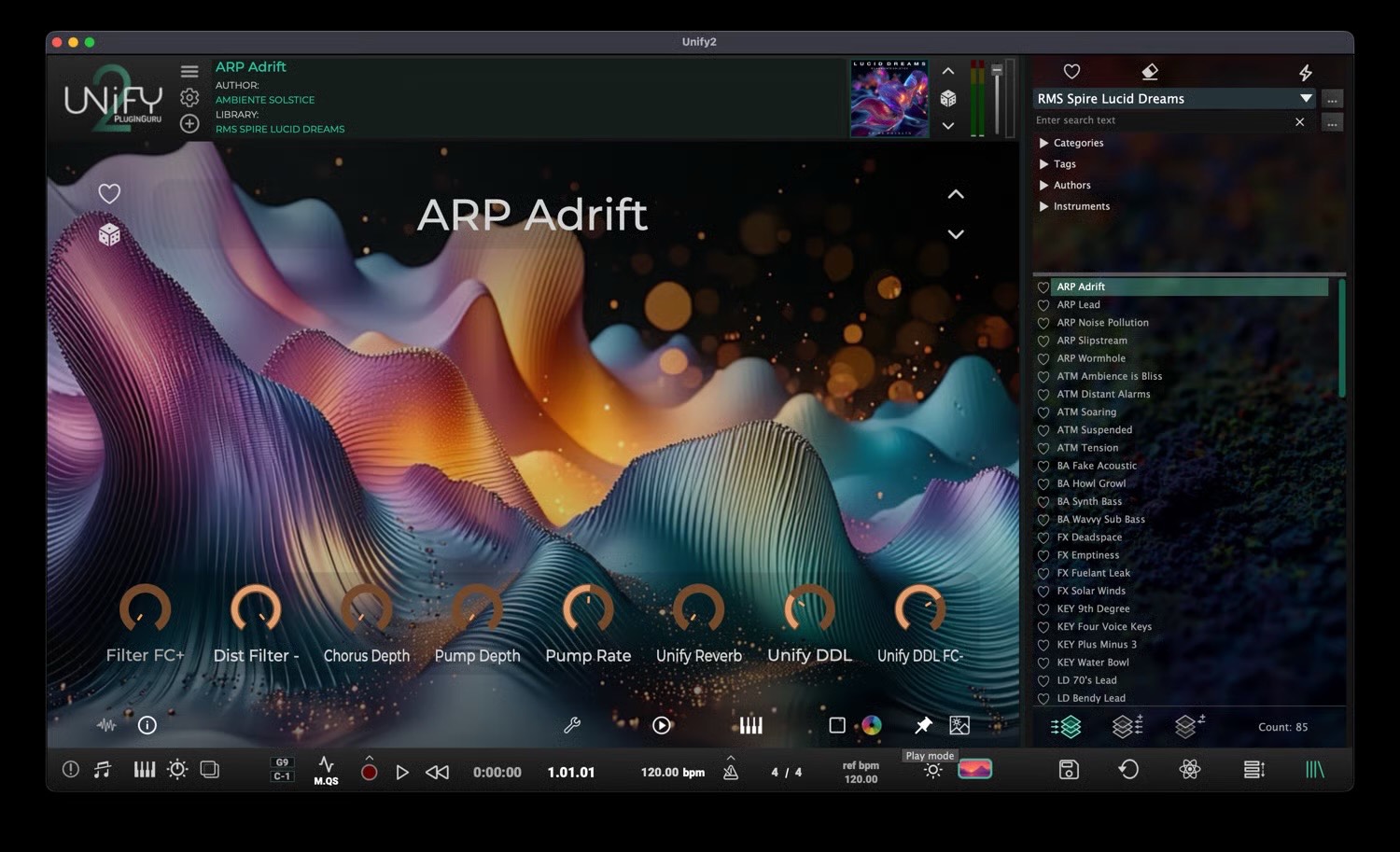The height and width of the screenshot is (852, 1400).
Task: Select BA Synth Bass patch
Action: pos(1089,502)
